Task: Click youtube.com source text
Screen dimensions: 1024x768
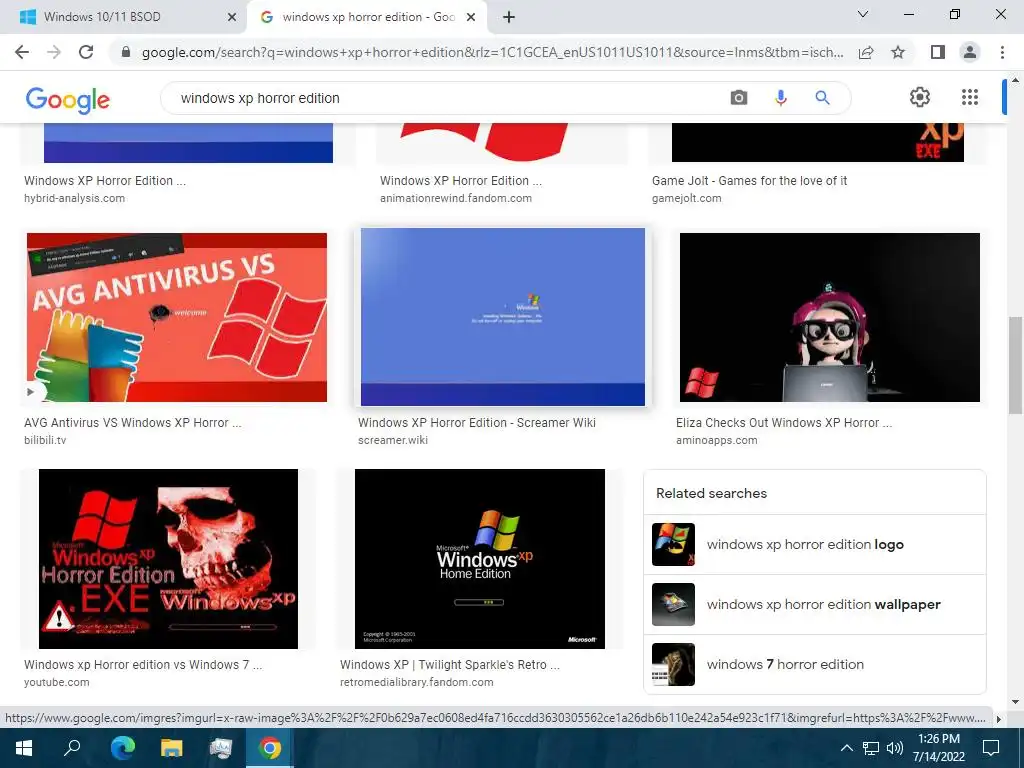Action: tap(57, 682)
